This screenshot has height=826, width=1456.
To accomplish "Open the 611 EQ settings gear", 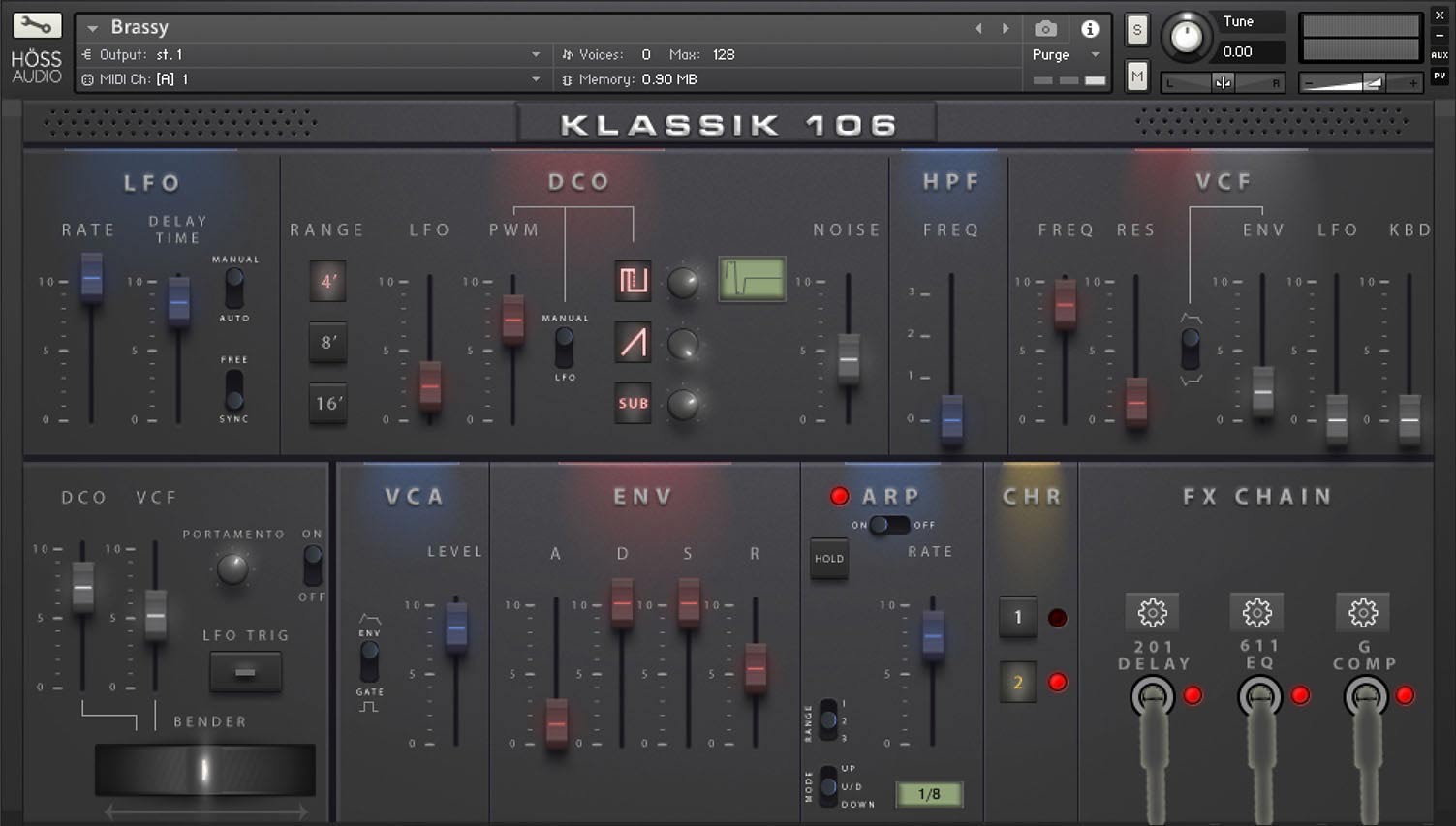I will click(1257, 611).
